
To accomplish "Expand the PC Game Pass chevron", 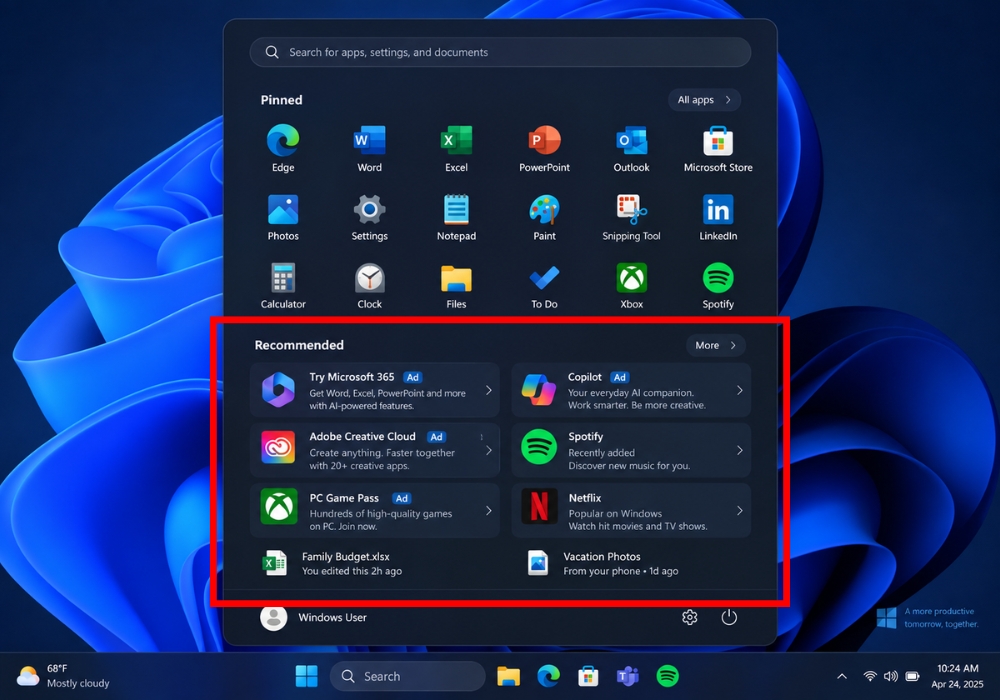I will (489, 511).
